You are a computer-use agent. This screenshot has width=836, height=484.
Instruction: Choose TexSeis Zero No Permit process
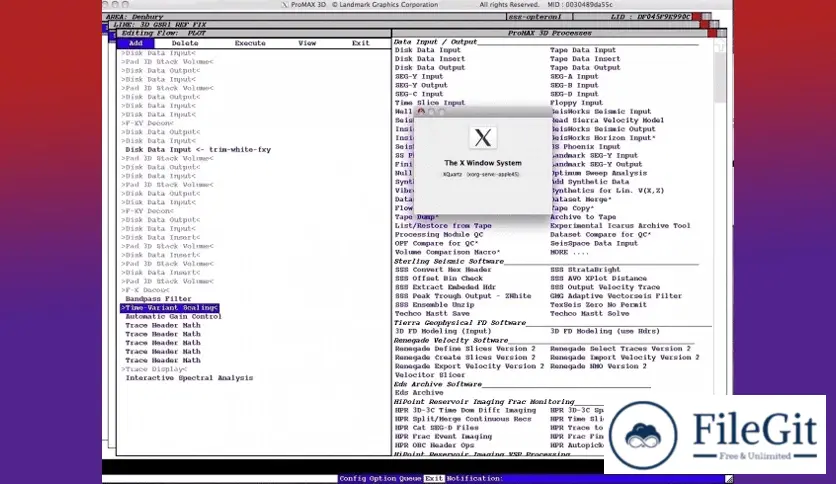coord(598,305)
